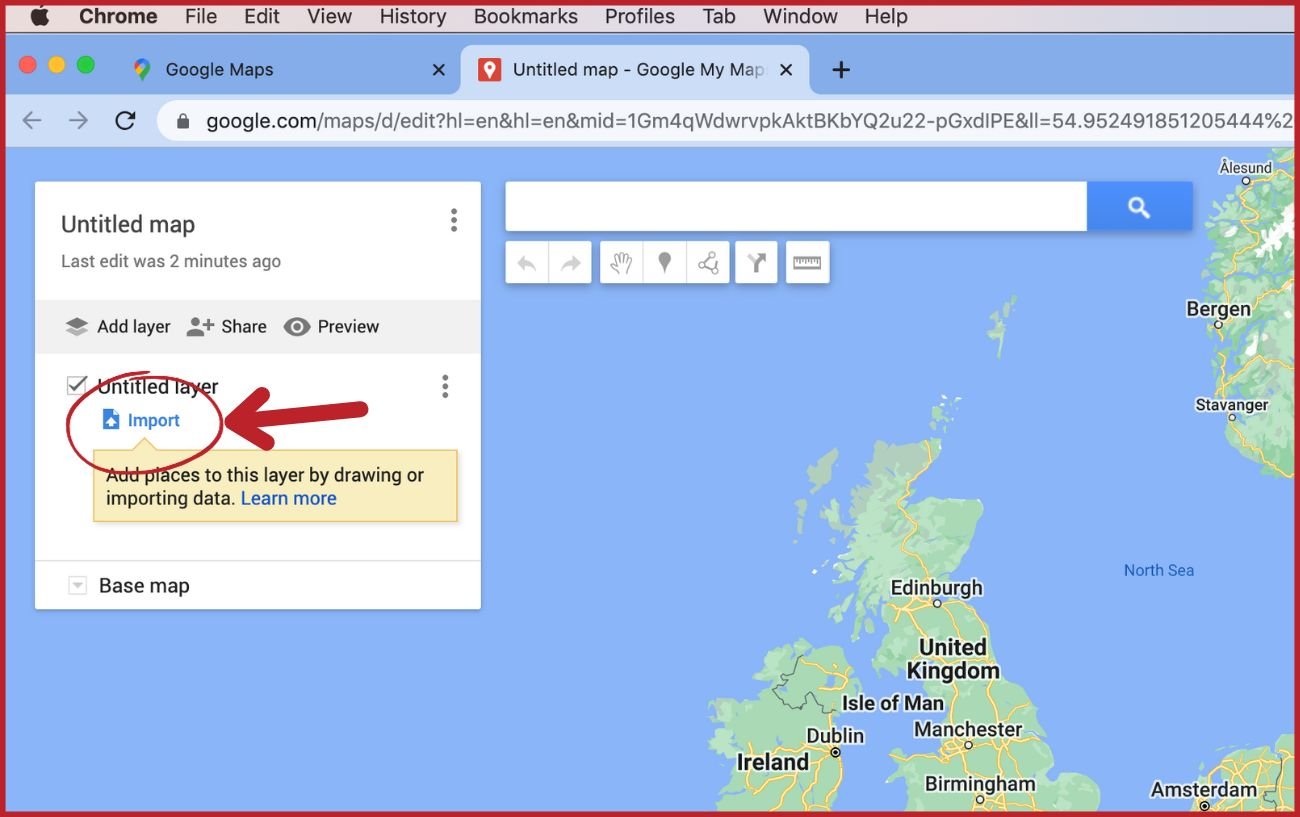Click the Dublin label on map
Screen dimensions: 1300x817
click(x=835, y=736)
